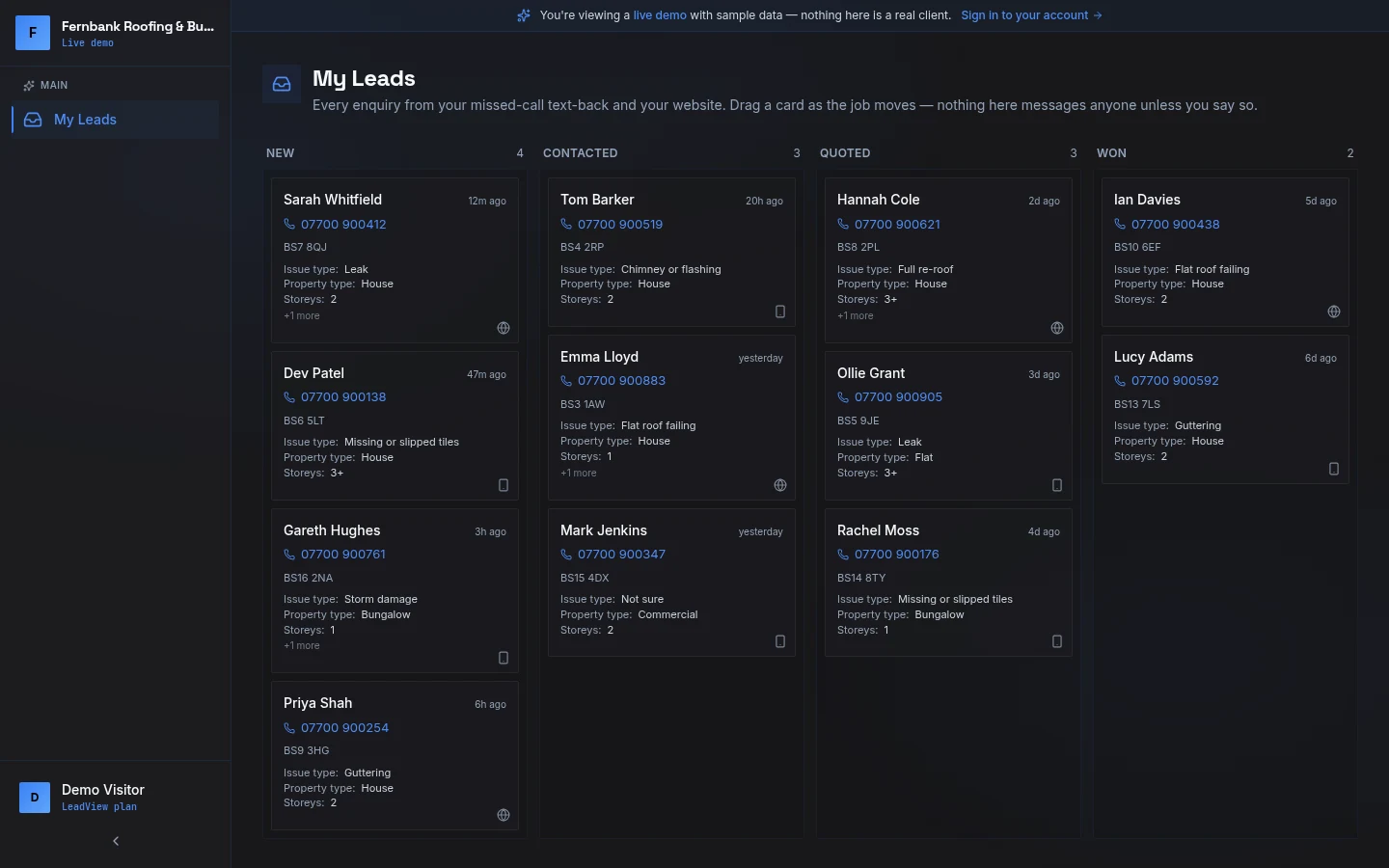Click 'Sign in to your account' link
1389x868 pixels.
[1031, 15]
